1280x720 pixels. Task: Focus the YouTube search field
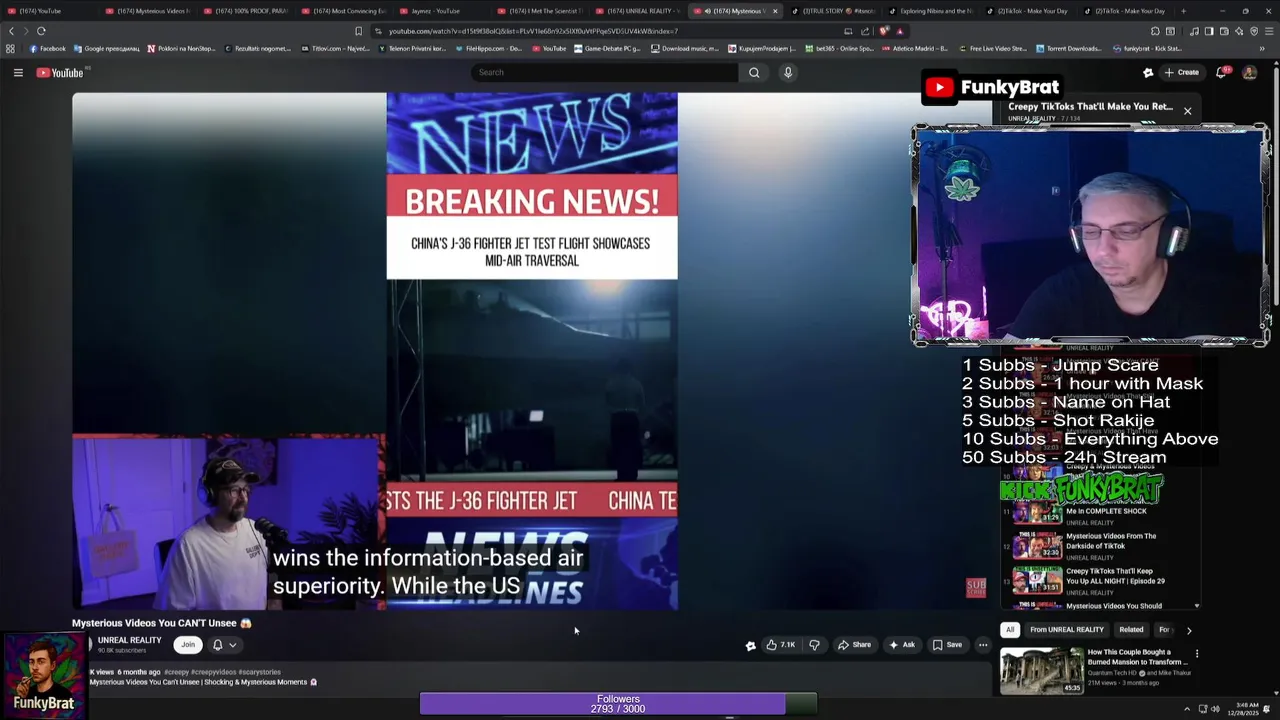click(605, 72)
